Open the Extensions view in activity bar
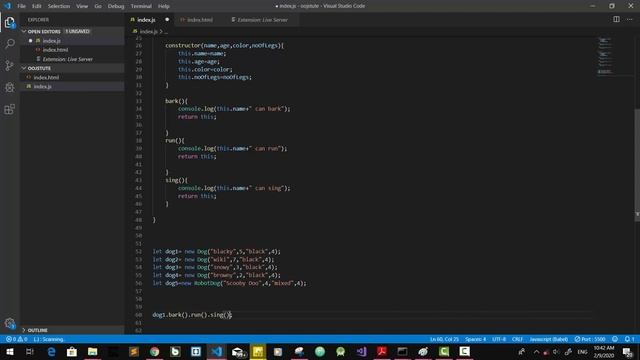Viewport: 640px width, 360px height. [x=9, y=109]
